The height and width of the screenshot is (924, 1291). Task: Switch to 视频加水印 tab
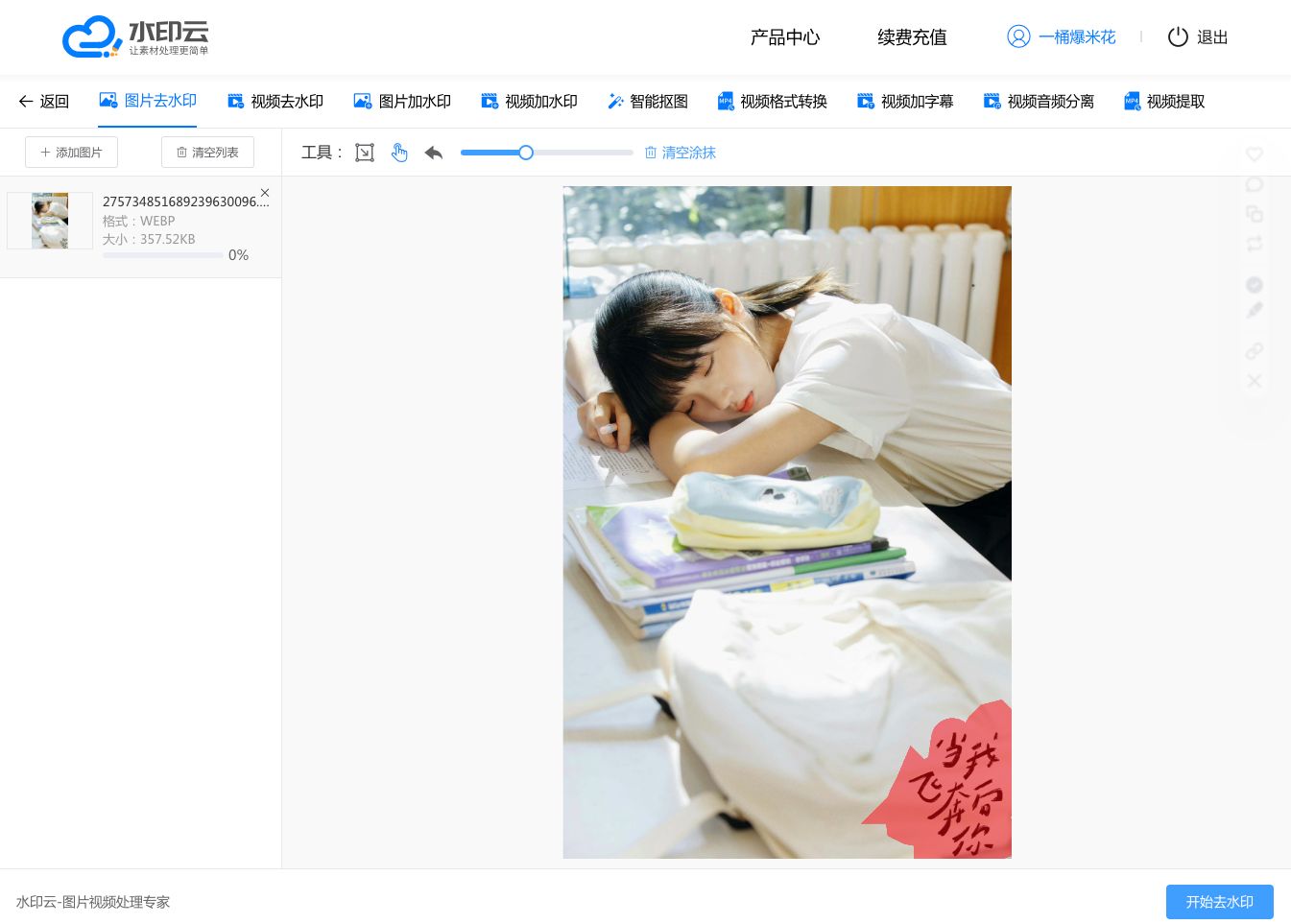click(529, 101)
